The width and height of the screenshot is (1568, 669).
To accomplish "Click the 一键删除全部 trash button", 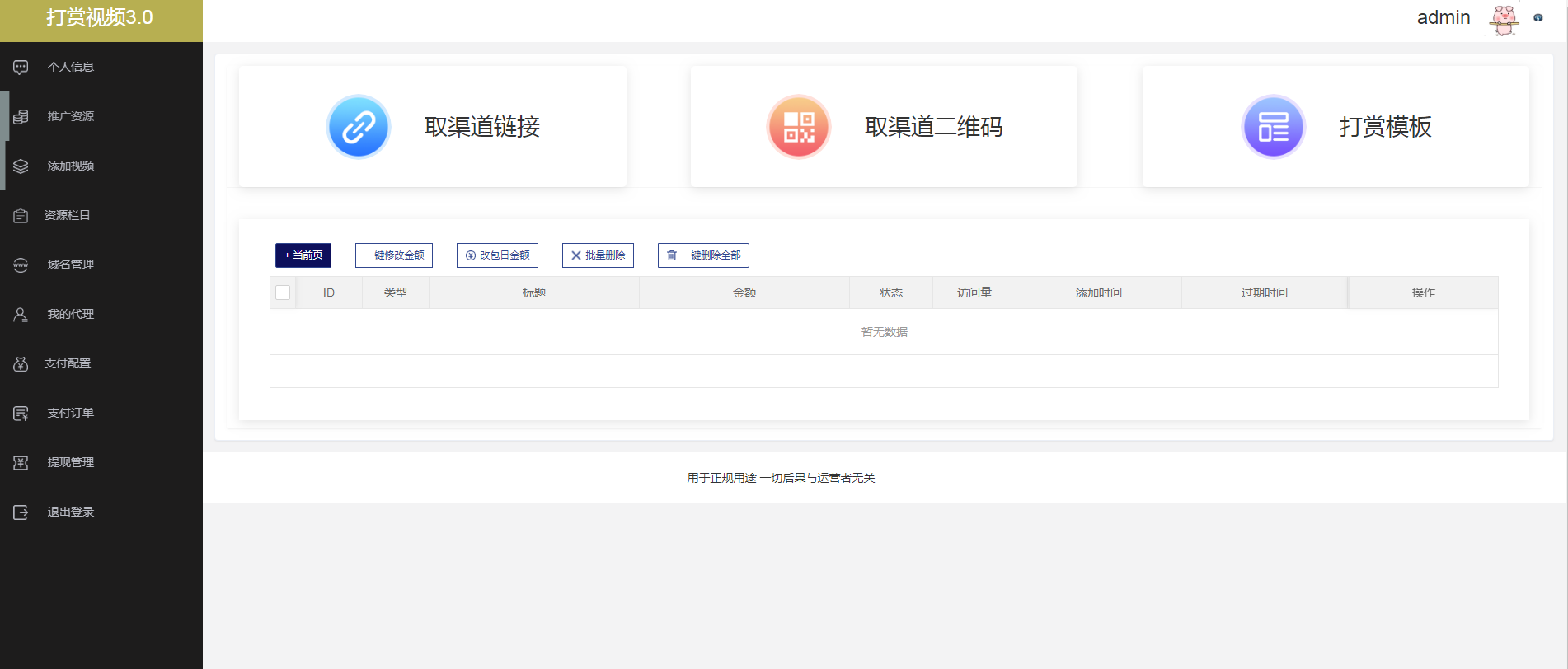I will point(703,255).
